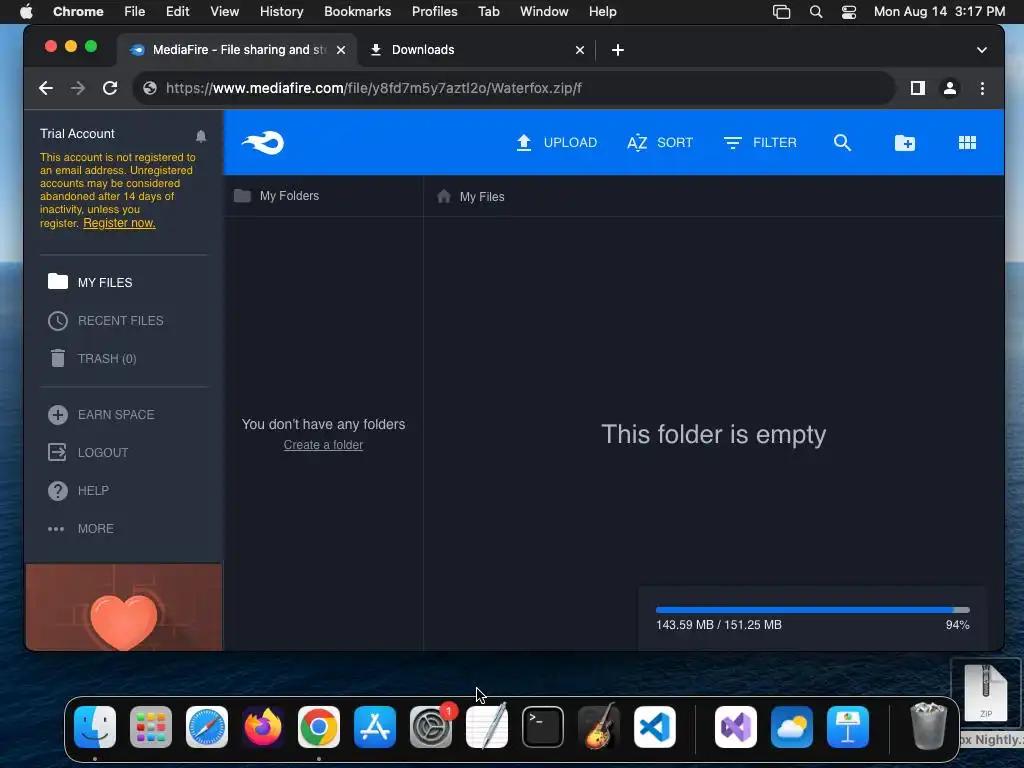Viewport: 1024px width, 768px height.
Task: Open App Store from the Dock
Action: point(375,727)
